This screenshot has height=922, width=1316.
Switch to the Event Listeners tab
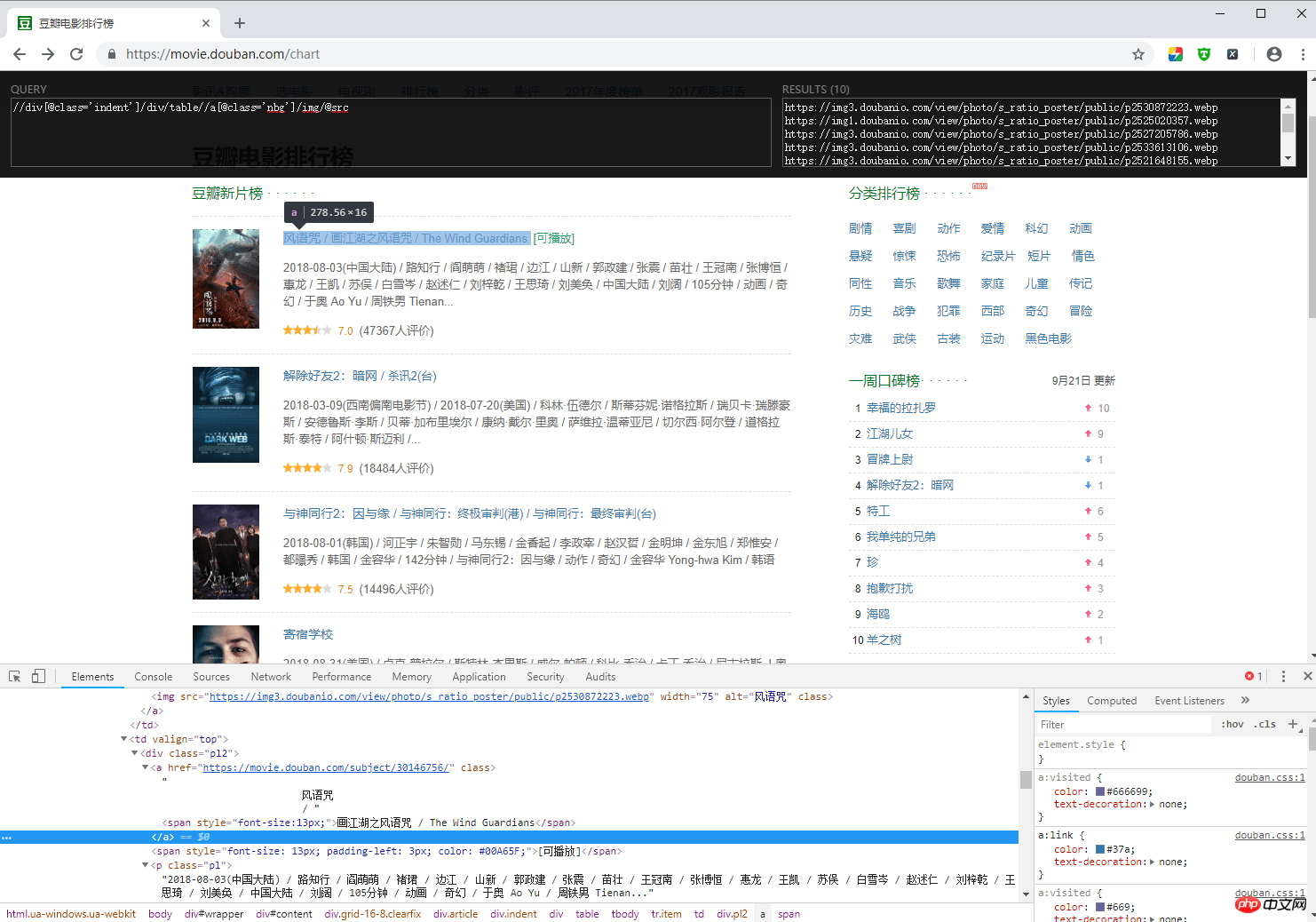click(1190, 701)
